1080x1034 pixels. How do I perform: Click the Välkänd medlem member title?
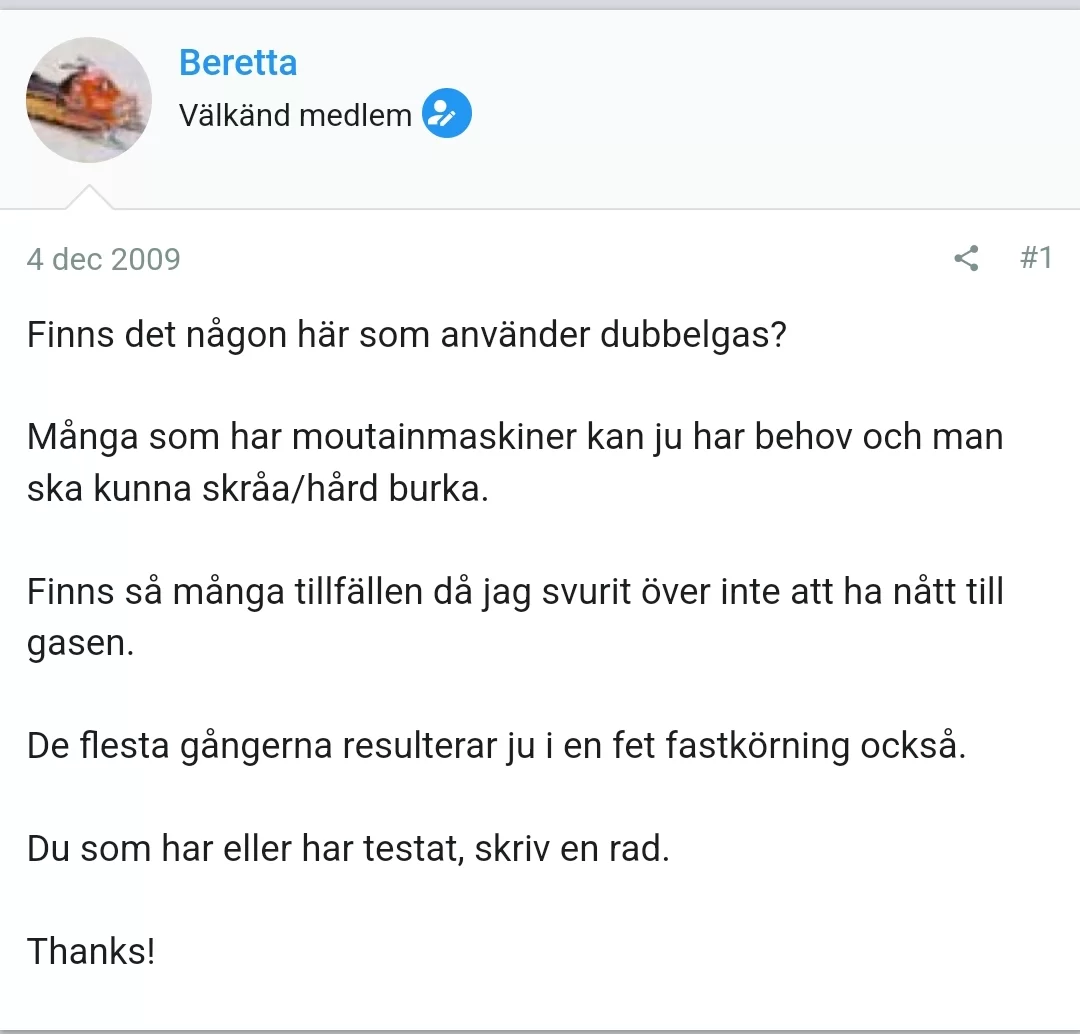[295, 116]
